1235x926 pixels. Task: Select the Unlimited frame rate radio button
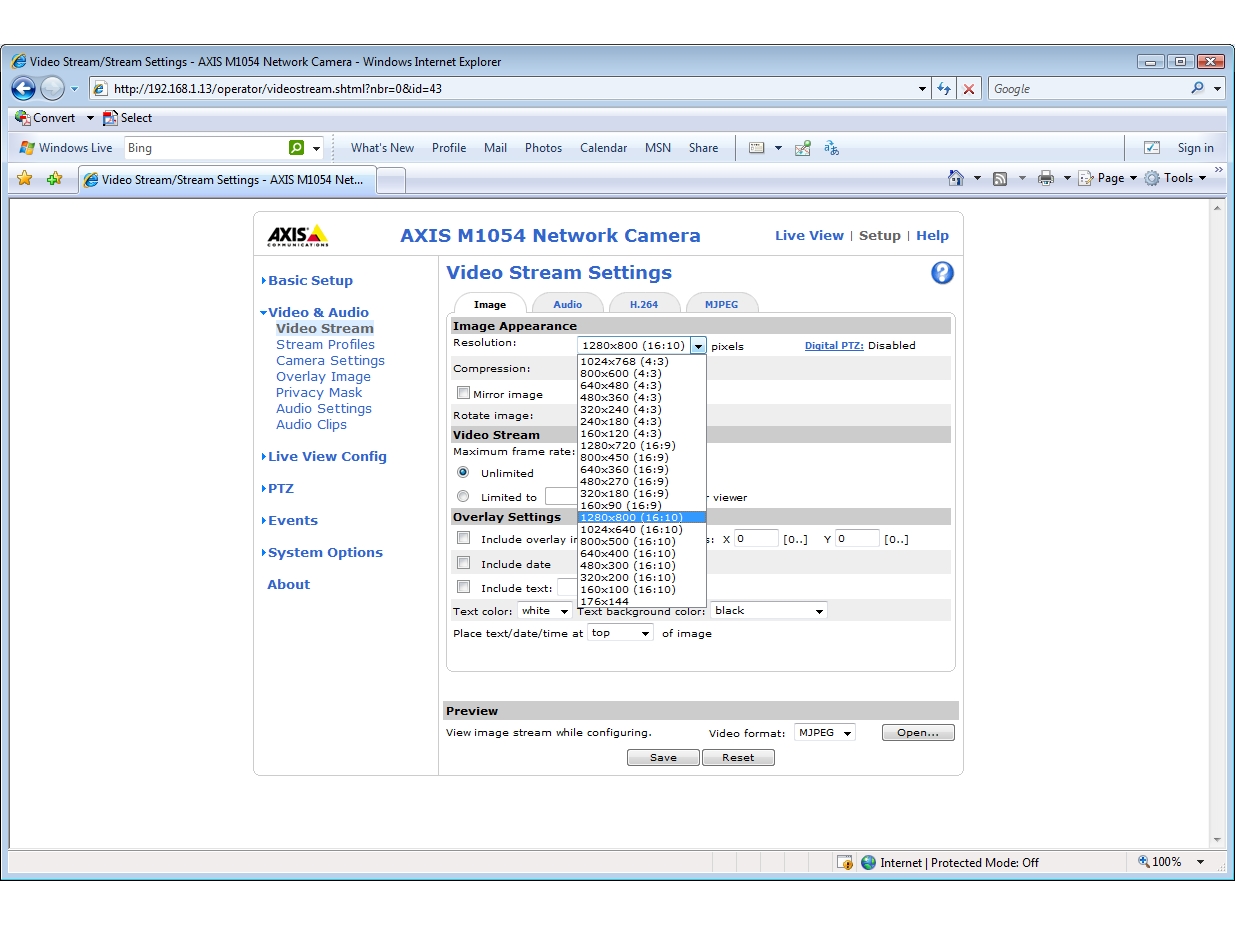463,472
